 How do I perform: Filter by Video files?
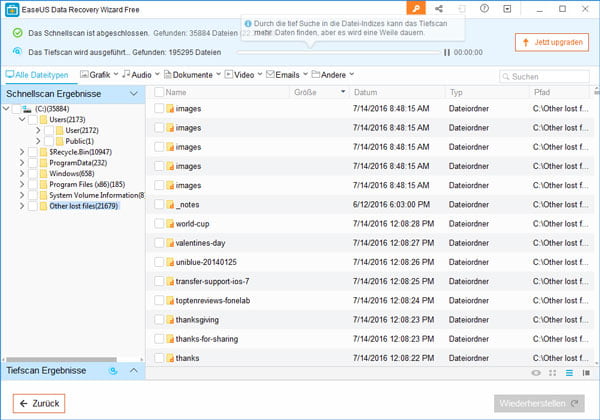coord(243,75)
